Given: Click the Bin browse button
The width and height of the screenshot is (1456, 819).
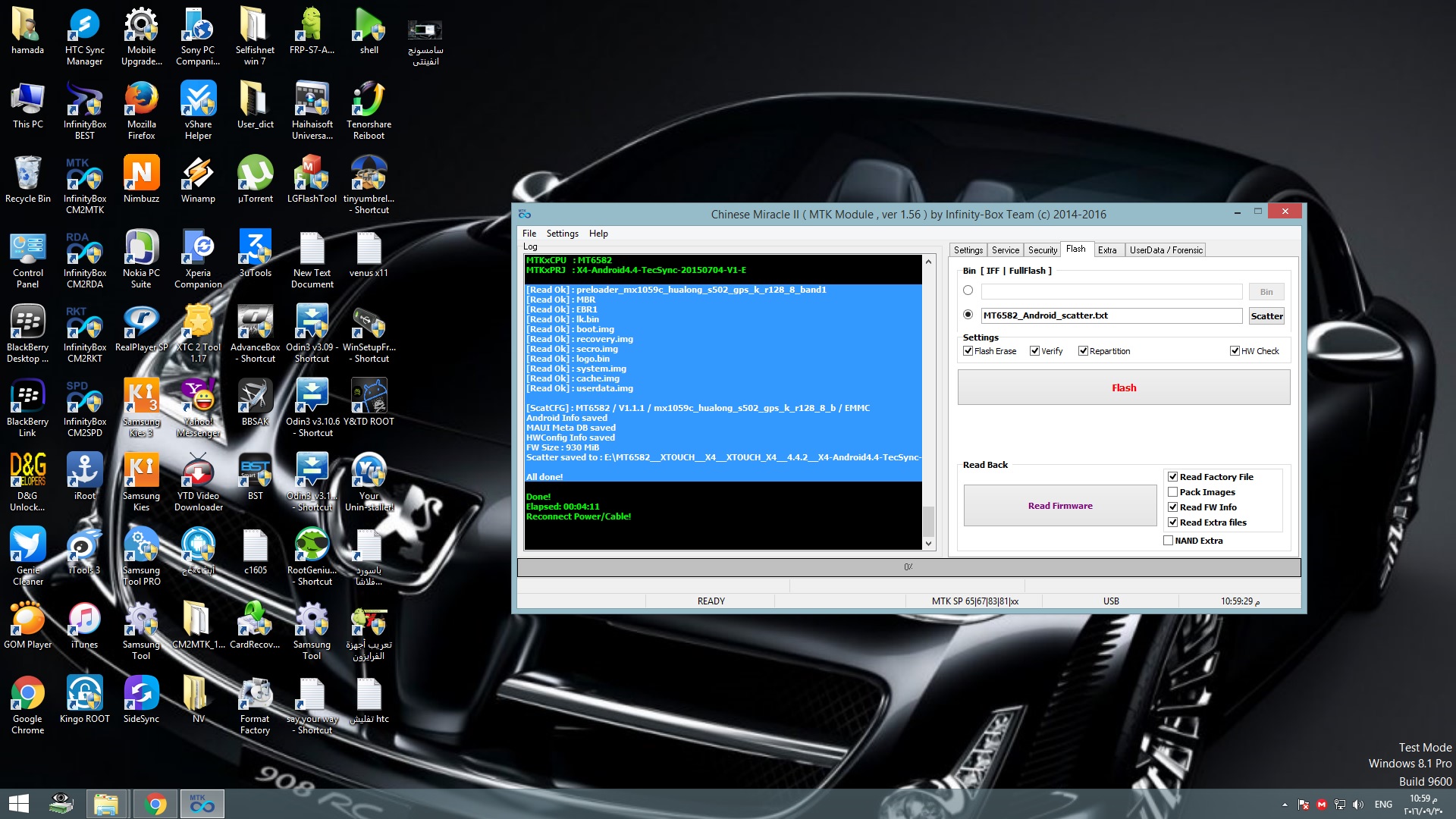Looking at the screenshot, I should (x=1266, y=292).
